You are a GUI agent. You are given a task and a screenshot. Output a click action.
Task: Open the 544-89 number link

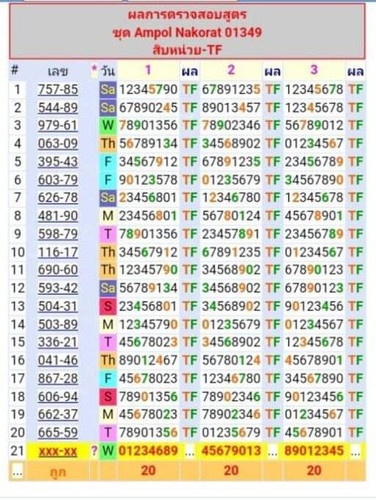(x=58, y=108)
